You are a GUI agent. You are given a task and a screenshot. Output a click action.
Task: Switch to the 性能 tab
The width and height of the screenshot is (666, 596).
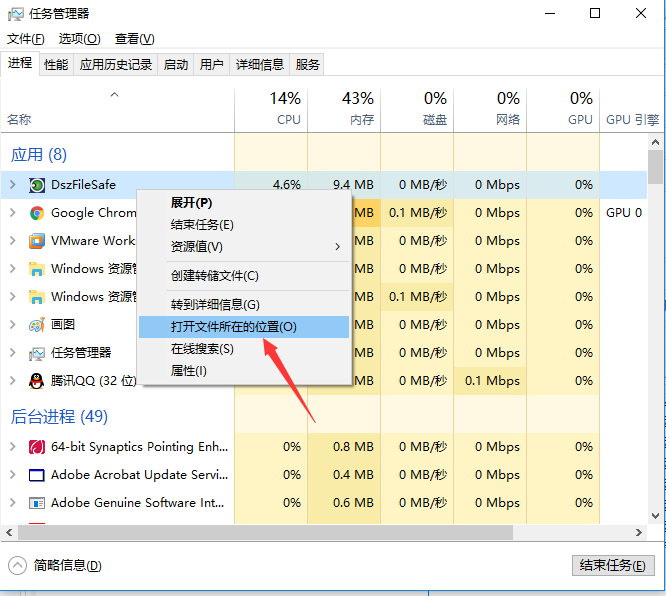coord(56,65)
